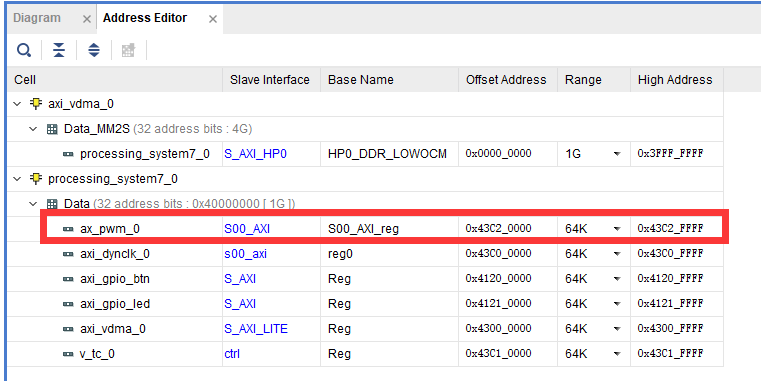Viewport: 761px width, 381px height.
Task: Click the Search magnifier toolbar icon
Action: point(24,50)
